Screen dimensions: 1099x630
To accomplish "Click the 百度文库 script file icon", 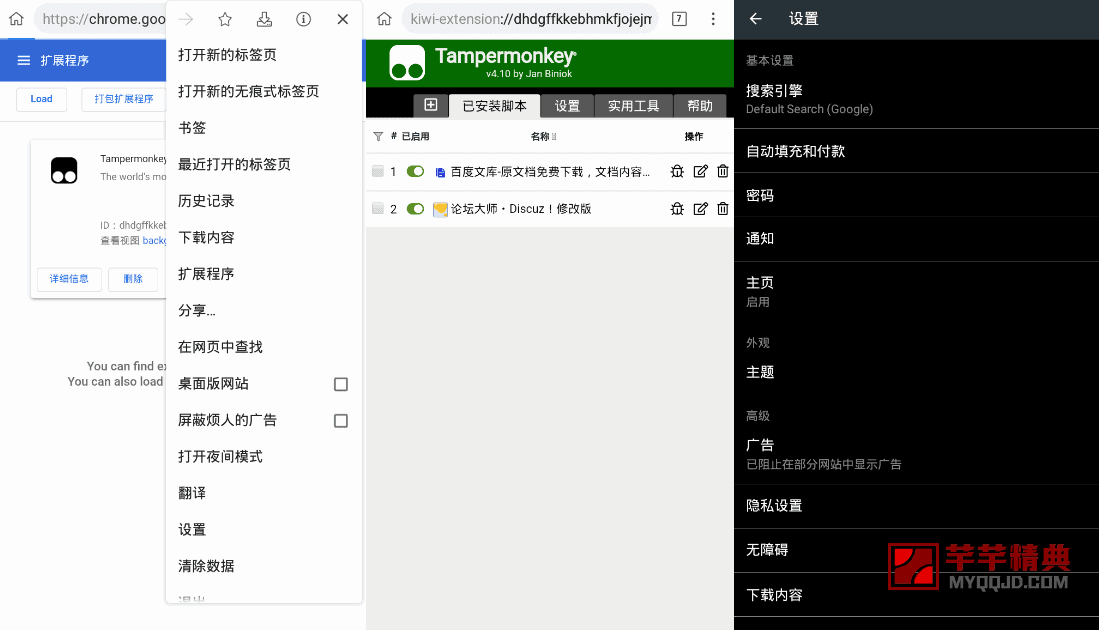I will [440, 172].
